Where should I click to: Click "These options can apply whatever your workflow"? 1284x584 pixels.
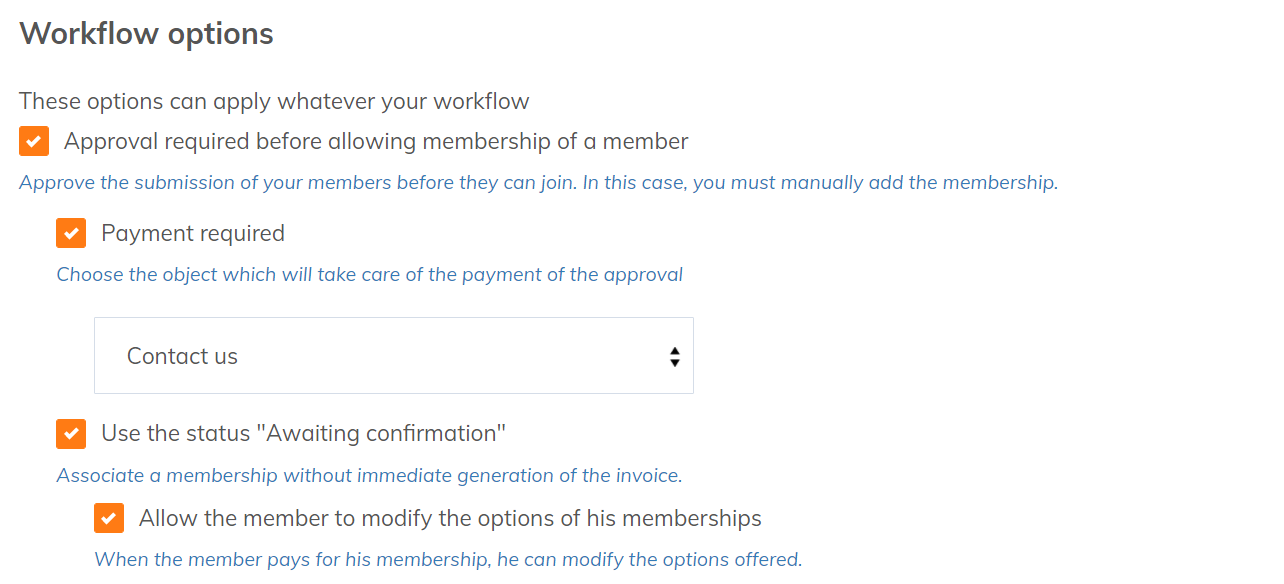(274, 101)
